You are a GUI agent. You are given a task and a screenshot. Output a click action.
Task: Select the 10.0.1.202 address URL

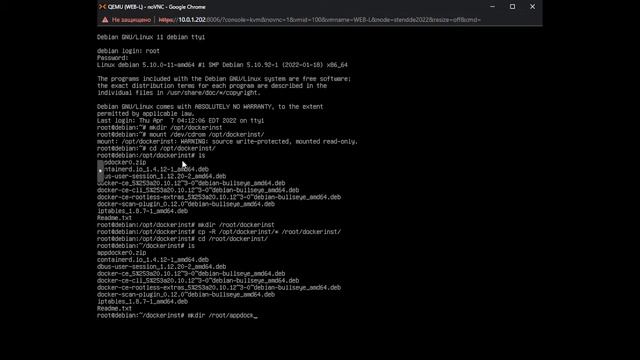319,20
